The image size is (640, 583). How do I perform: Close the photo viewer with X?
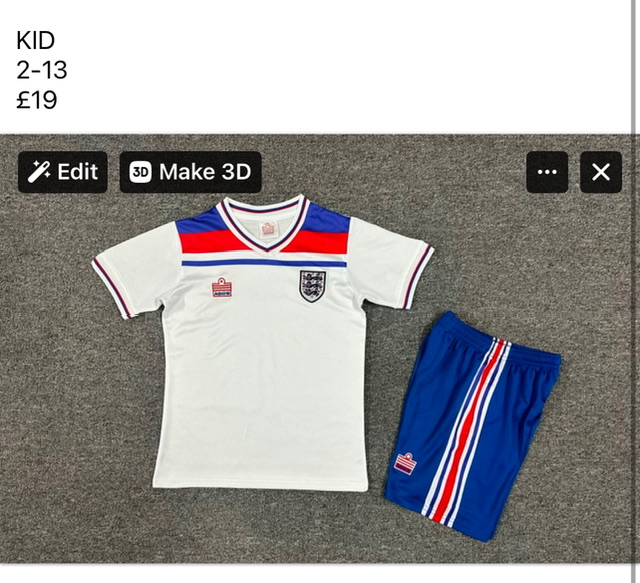coord(600,172)
